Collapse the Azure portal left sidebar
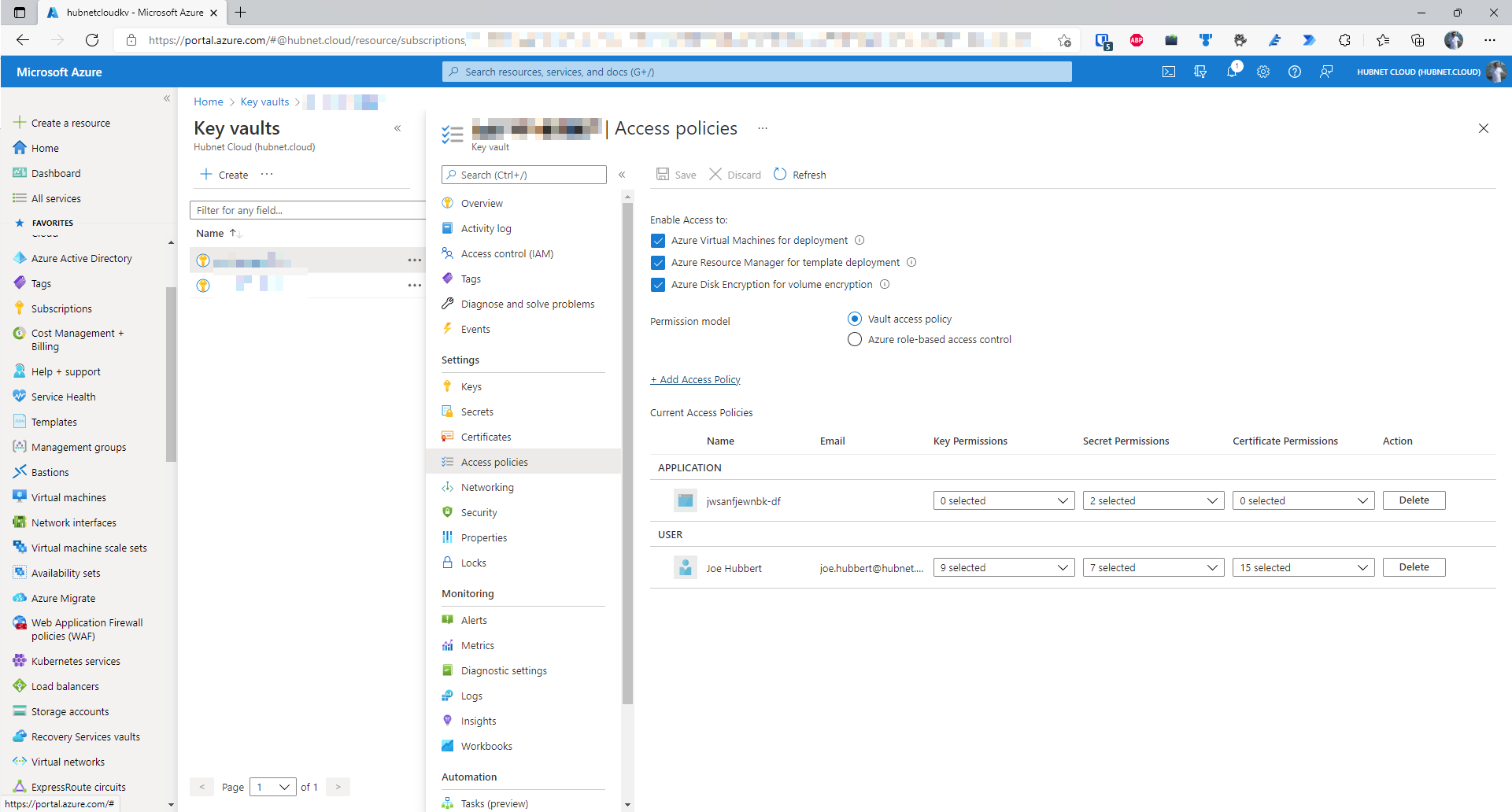Viewport: 1512px width, 812px height. pos(167,98)
